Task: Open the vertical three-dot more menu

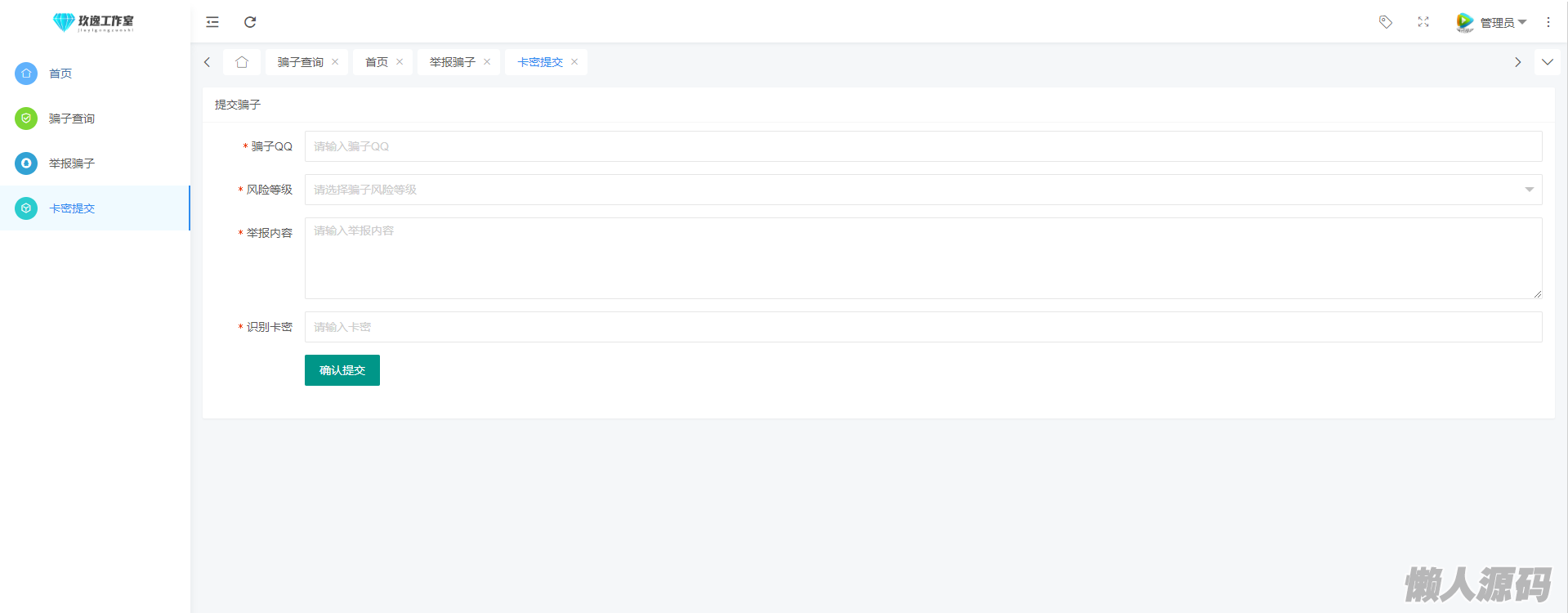Action: [x=1548, y=22]
